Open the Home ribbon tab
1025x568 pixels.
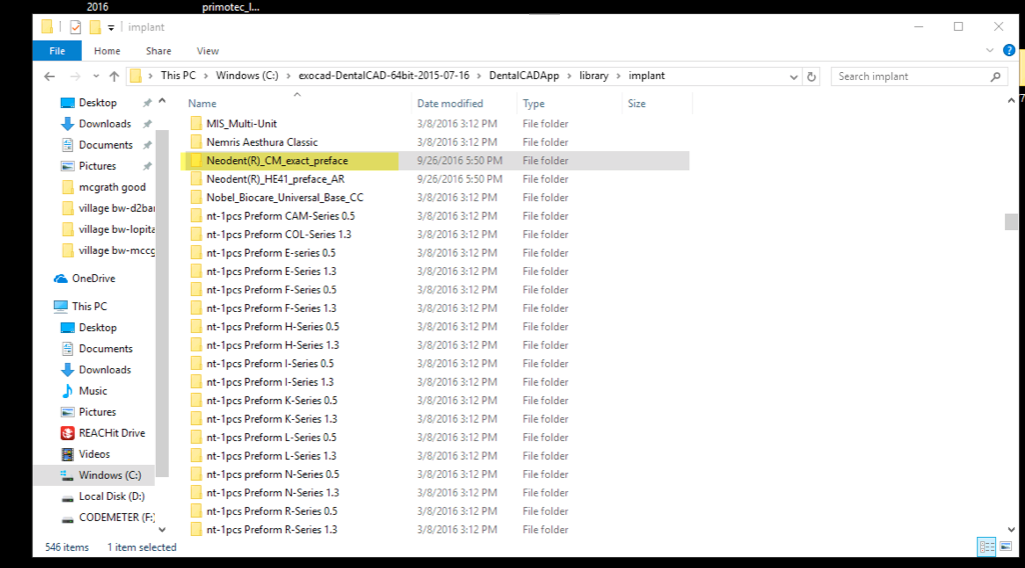click(x=107, y=51)
